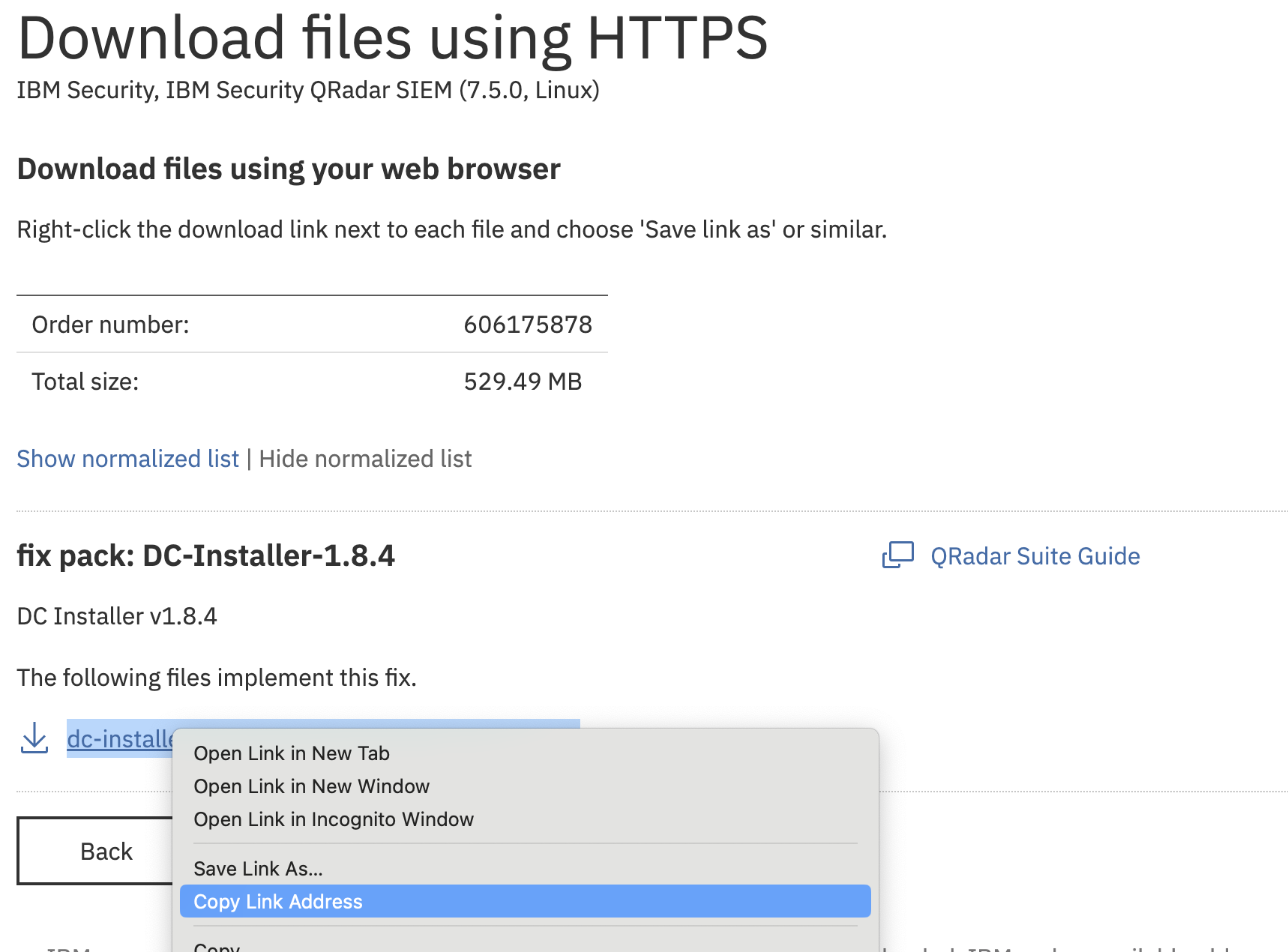
Task: Select Copy Link Address menu item
Action: (x=278, y=902)
